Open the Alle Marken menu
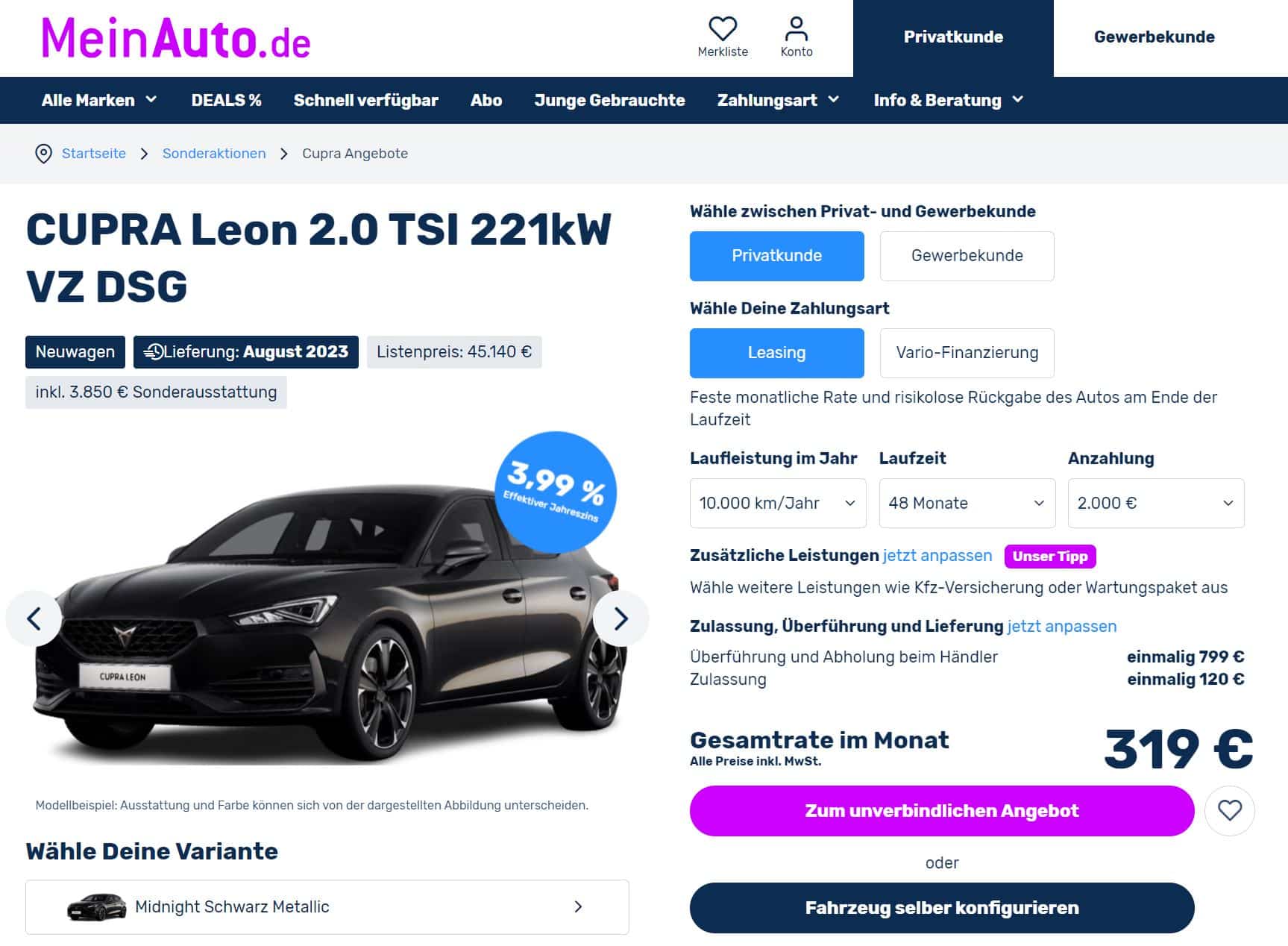Image resolution: width=1288 pixels, height=946 pixels. (x=99, y=100)
